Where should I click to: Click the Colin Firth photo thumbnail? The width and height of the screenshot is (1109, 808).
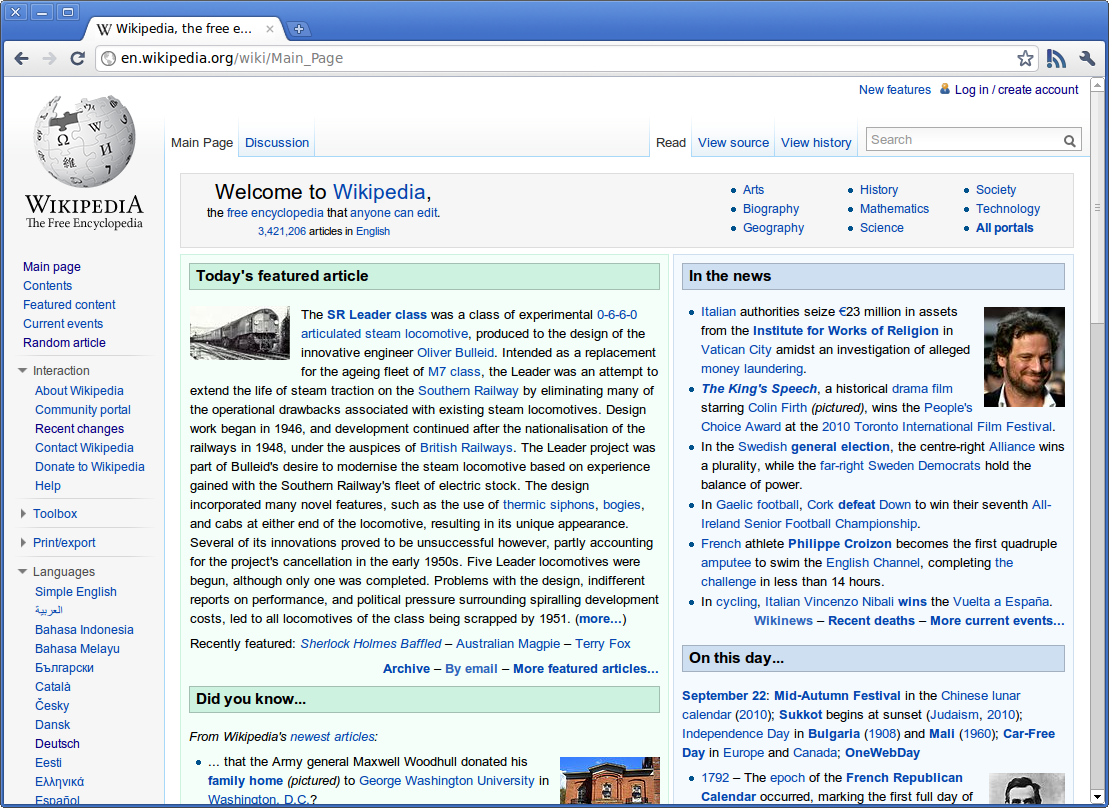[x=1024, y=357]
